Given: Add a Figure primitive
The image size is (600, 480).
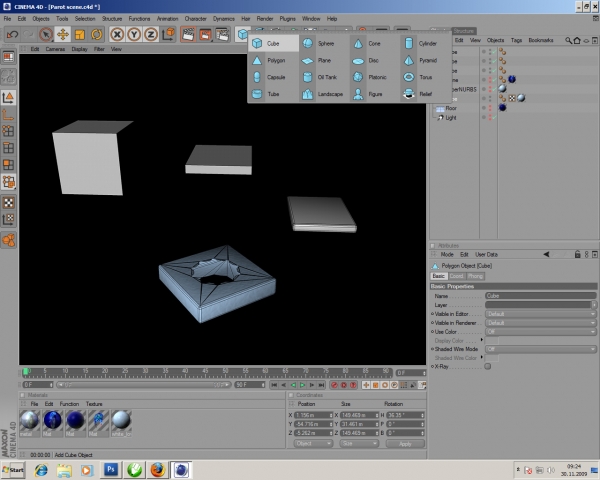Looking at the screenshot, I should tap(374, 94).
